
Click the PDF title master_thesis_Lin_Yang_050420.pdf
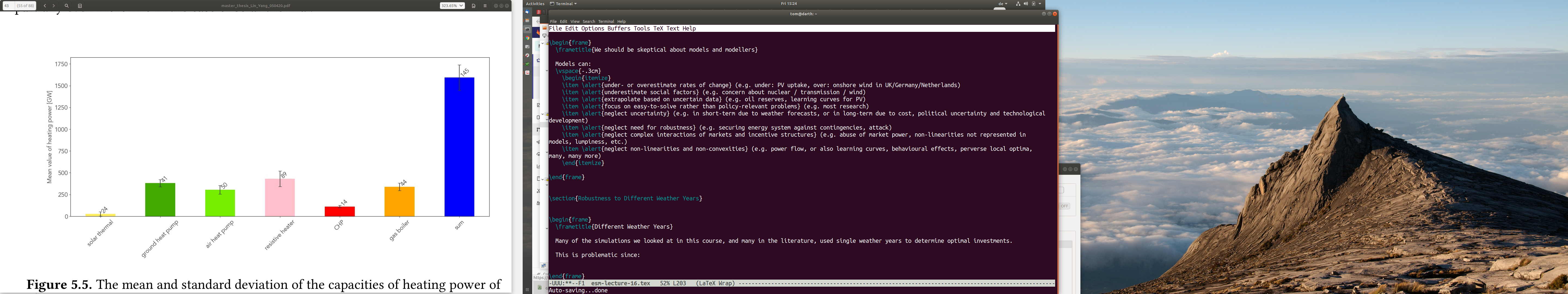tap(256, 5)
